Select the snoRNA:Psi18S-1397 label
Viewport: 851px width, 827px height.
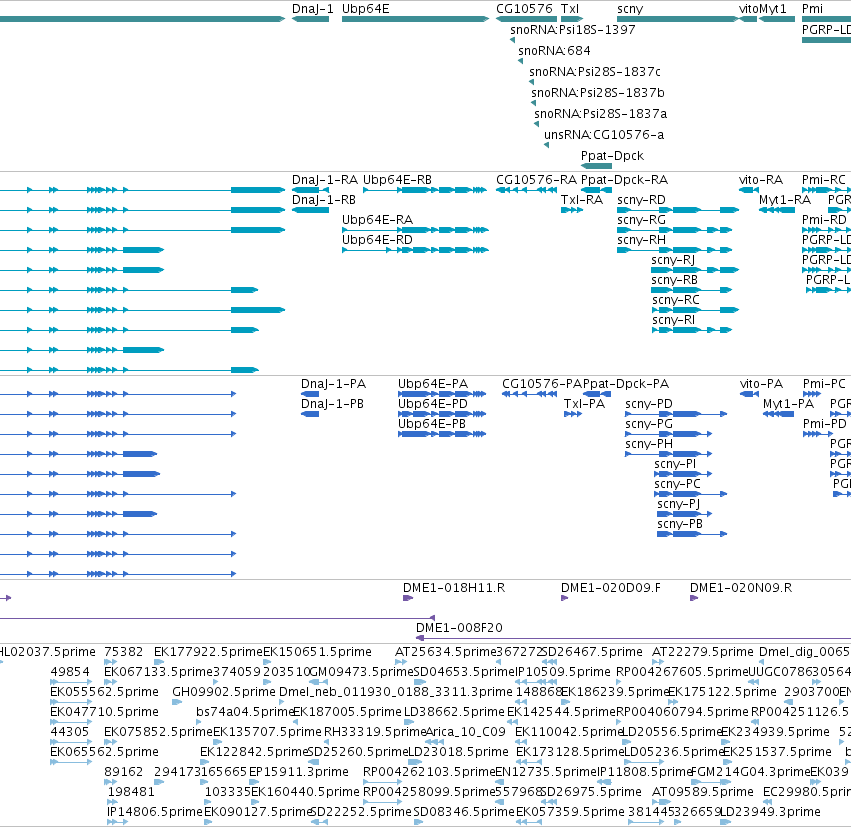coord(573,30)
